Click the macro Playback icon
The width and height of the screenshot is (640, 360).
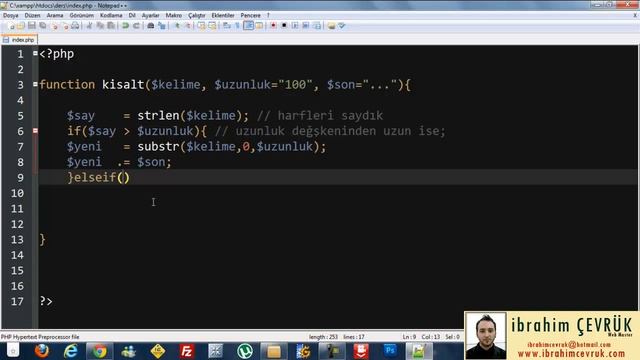point(295,26)
